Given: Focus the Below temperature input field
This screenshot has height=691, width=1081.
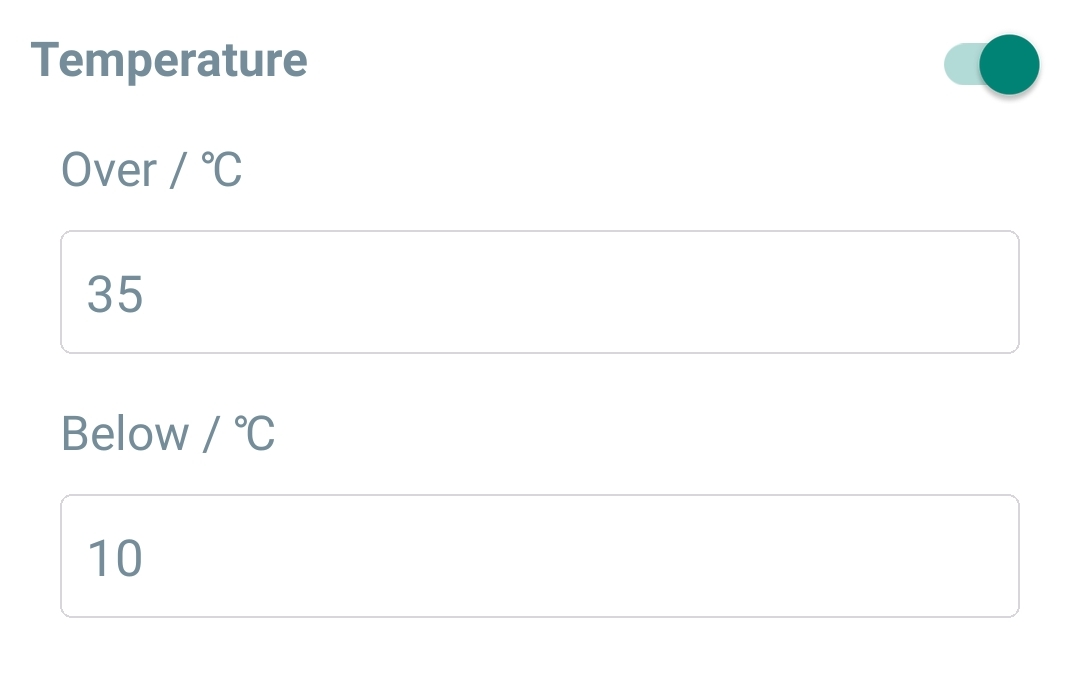Looking at the screenshot, I should (540, 556).
